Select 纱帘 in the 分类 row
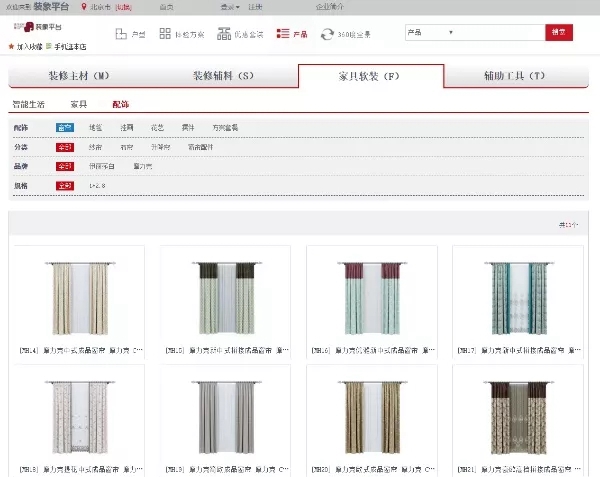The image size is (600, 477). click(95, 147)
